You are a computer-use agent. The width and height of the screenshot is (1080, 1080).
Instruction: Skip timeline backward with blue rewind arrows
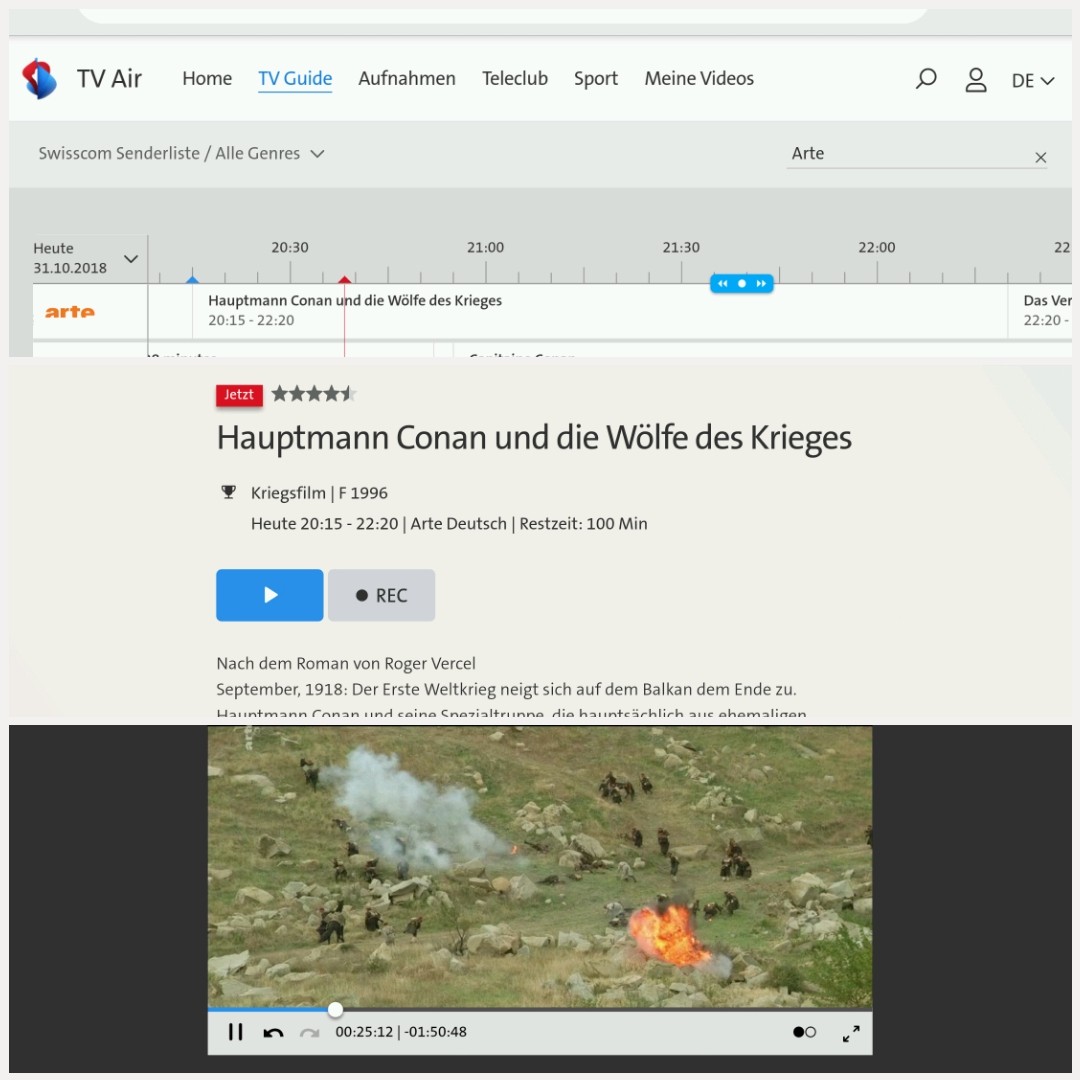723,284
